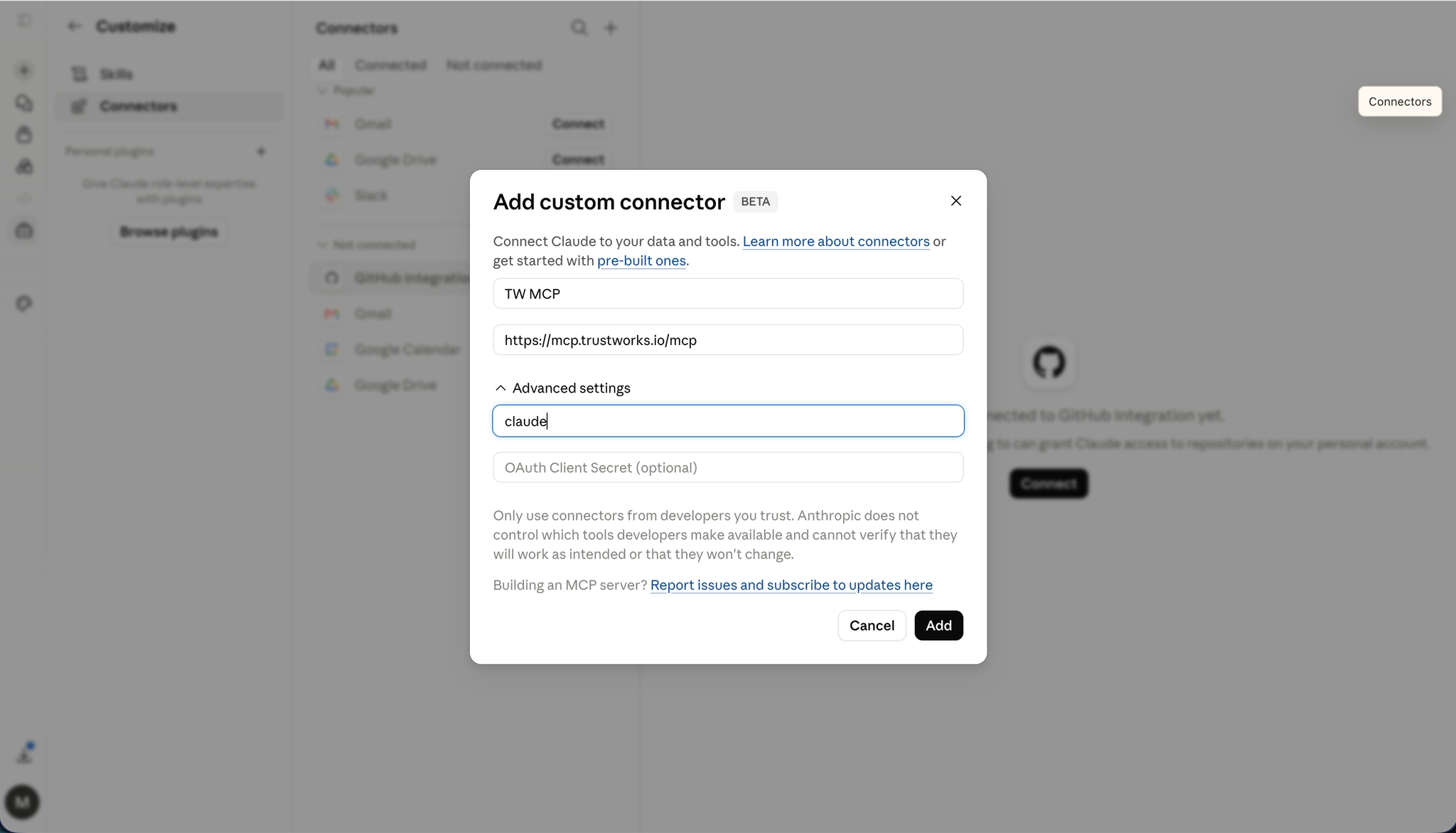Start a new chat from the left rail
This screenshot has width=1456, height=833.
pyautogui.click(x=24, y=70)
